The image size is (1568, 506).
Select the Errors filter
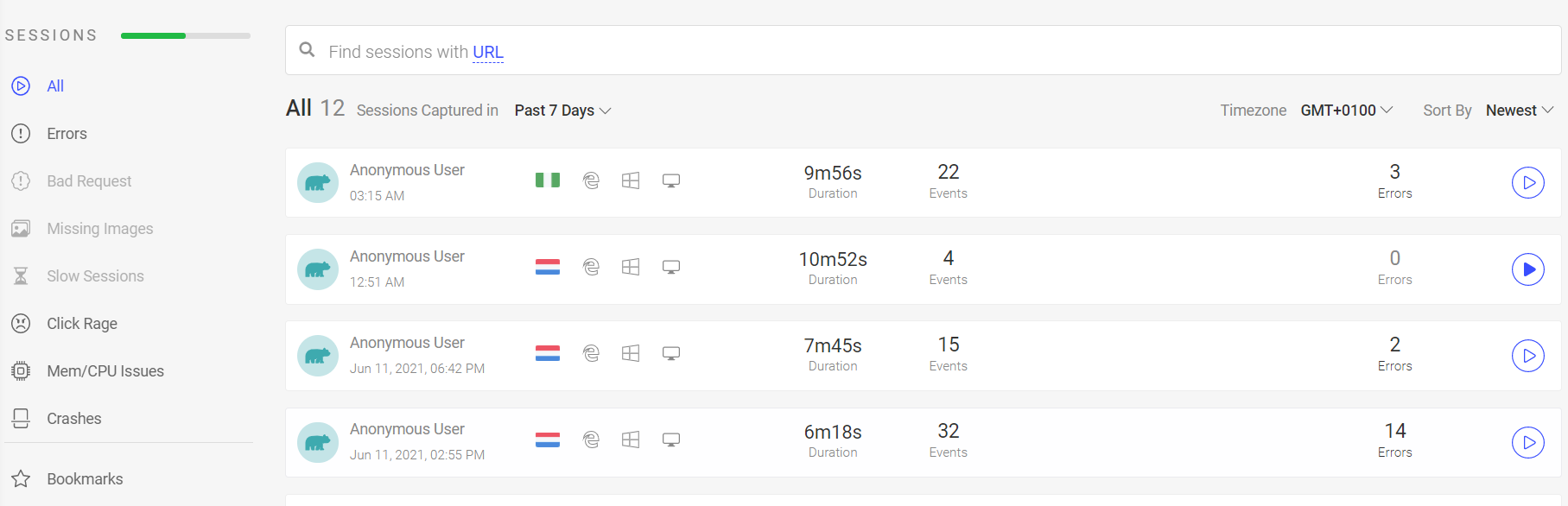point(67,134)
